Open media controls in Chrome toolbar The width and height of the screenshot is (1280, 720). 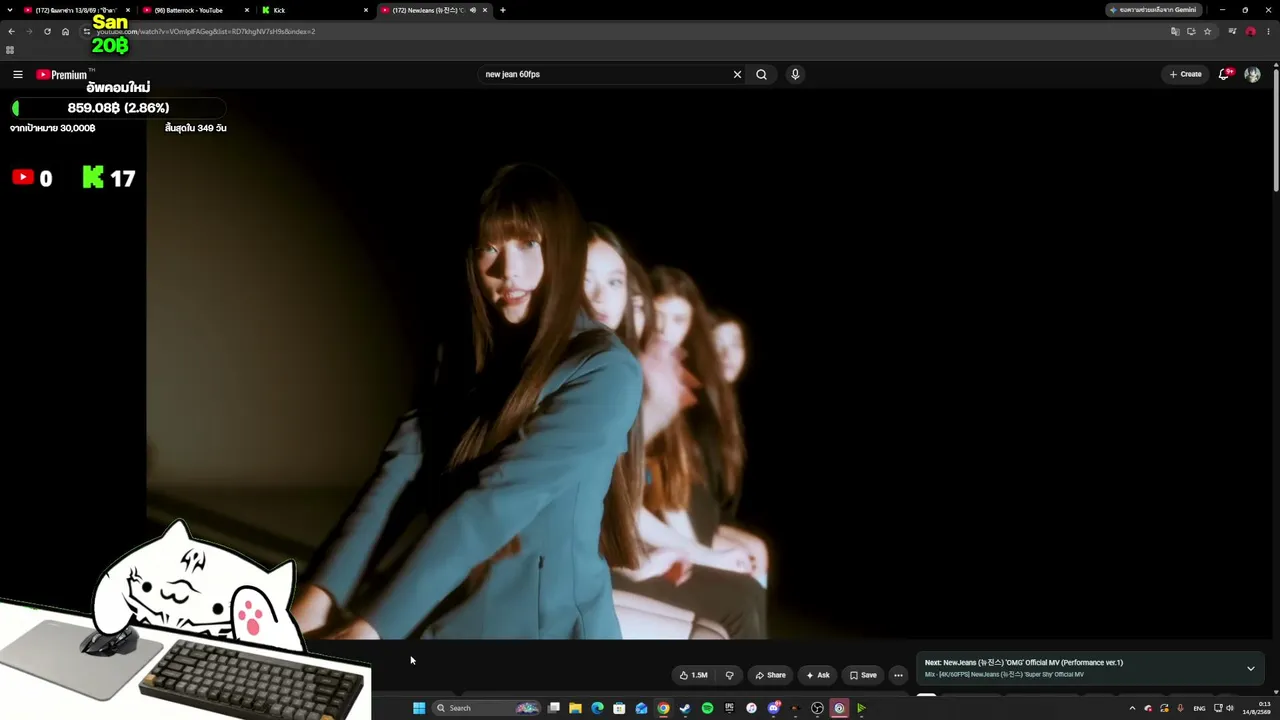click(1233, 31)
